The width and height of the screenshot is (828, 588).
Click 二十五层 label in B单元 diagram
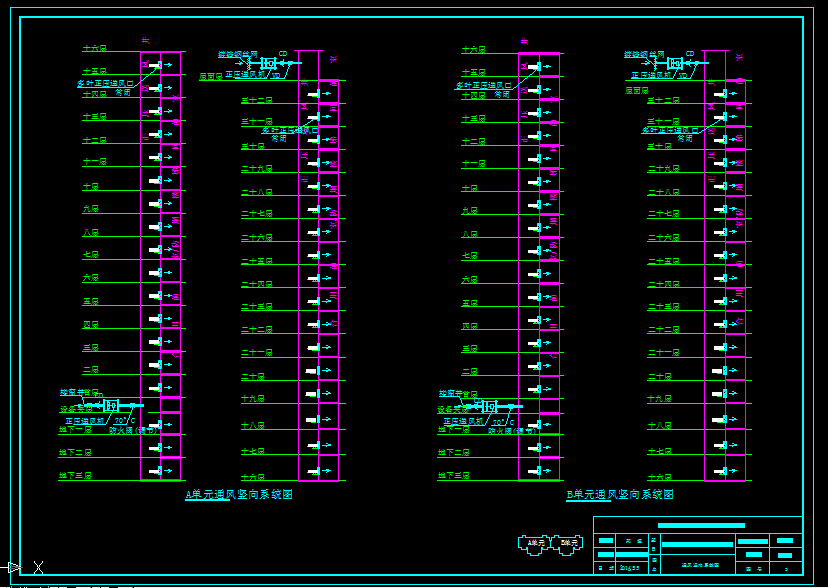[664, 261]
